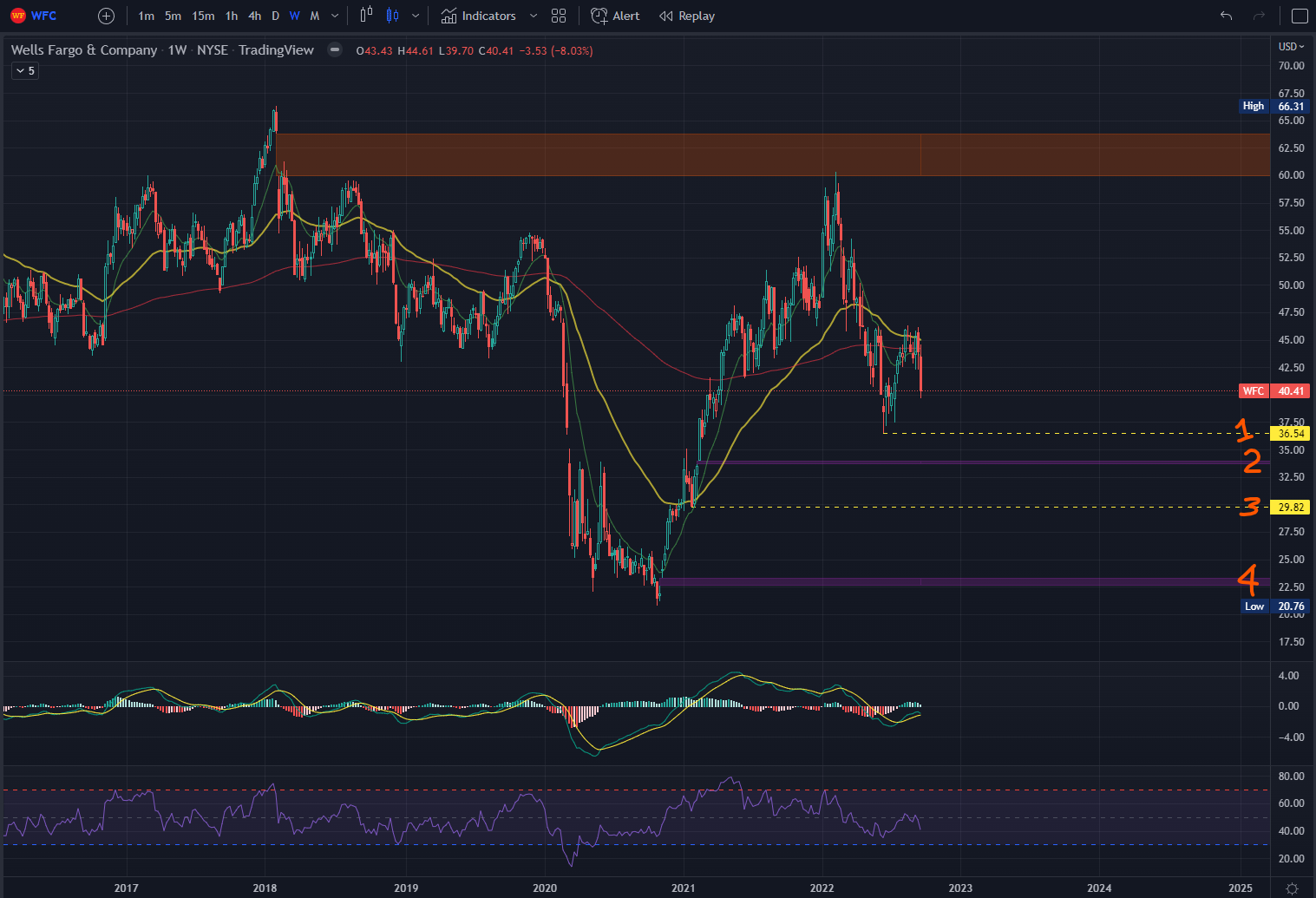
Task: Toggle fullscreen mode square icon
Action: [1300, 16]
